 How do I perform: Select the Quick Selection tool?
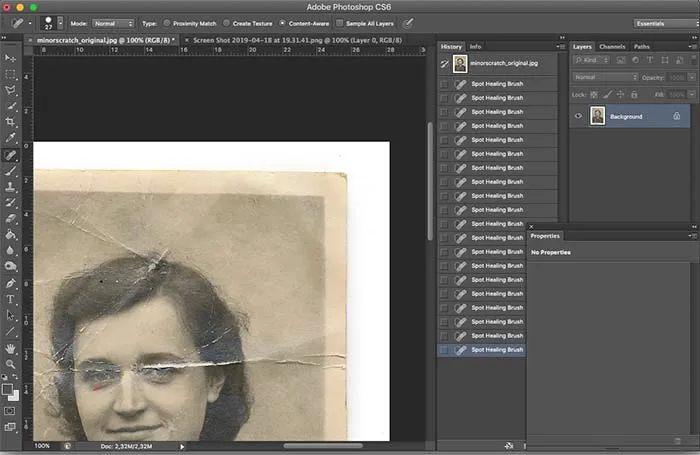tap(10, 106)
